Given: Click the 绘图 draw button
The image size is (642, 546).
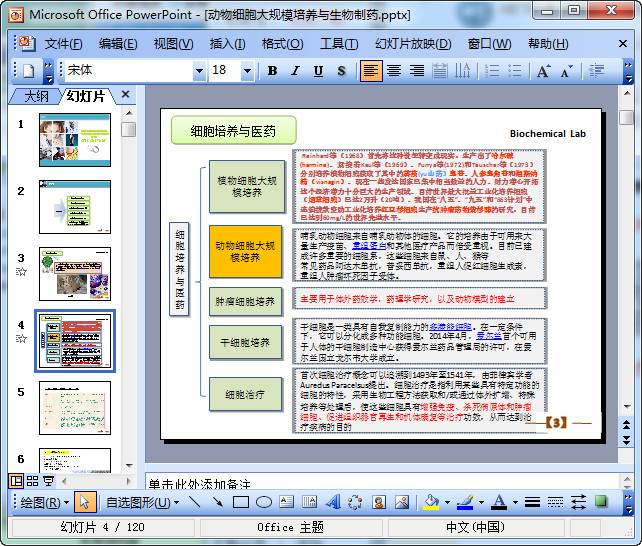Looking at the screenshot, I should click(x=40, y=502).
